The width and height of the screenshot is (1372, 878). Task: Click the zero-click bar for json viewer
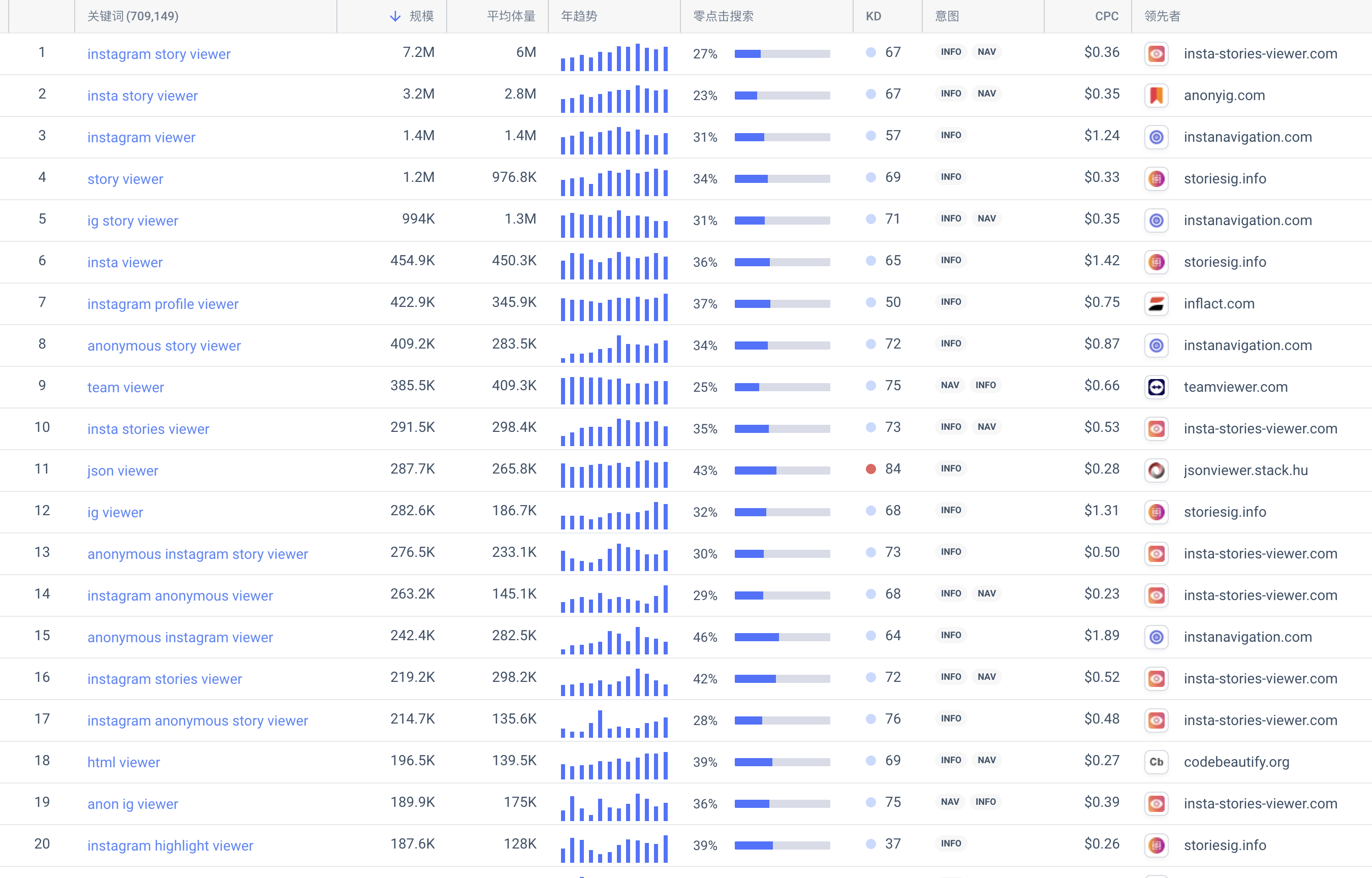click(x=782, y=471)
